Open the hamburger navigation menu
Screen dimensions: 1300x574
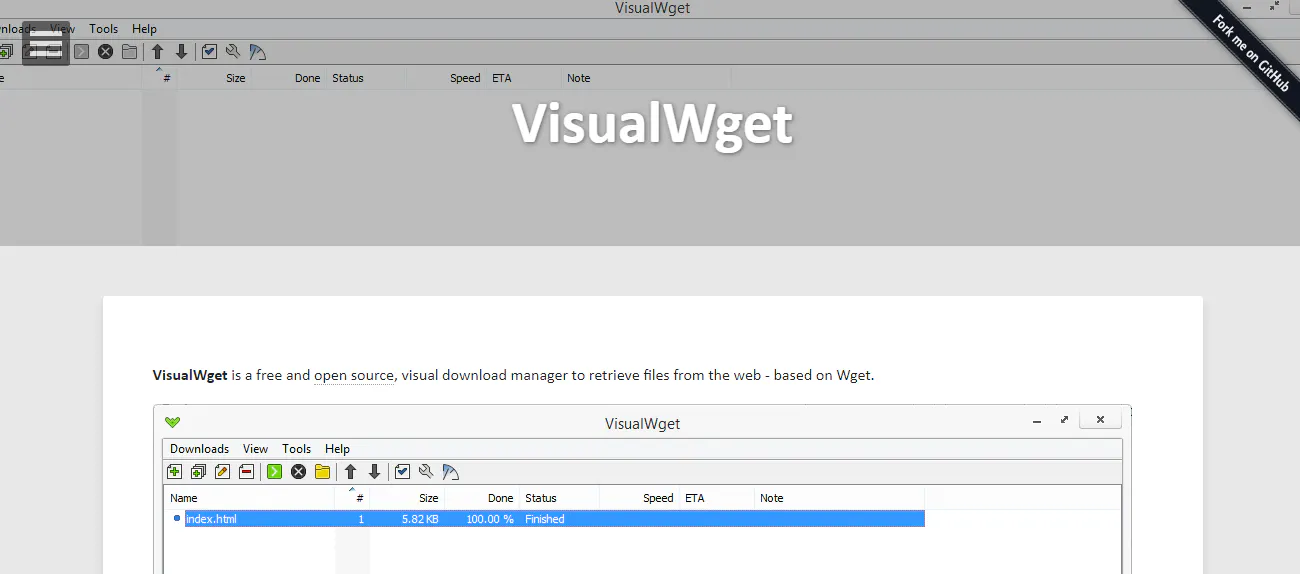46,42
